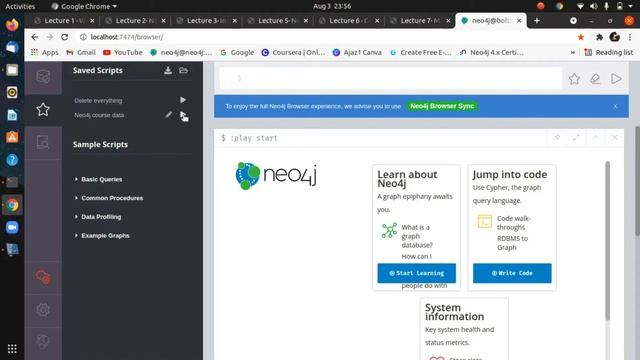This screenshot has height=360, width=640.
Task: Pin the :play start frame
Action: (557, 138)
